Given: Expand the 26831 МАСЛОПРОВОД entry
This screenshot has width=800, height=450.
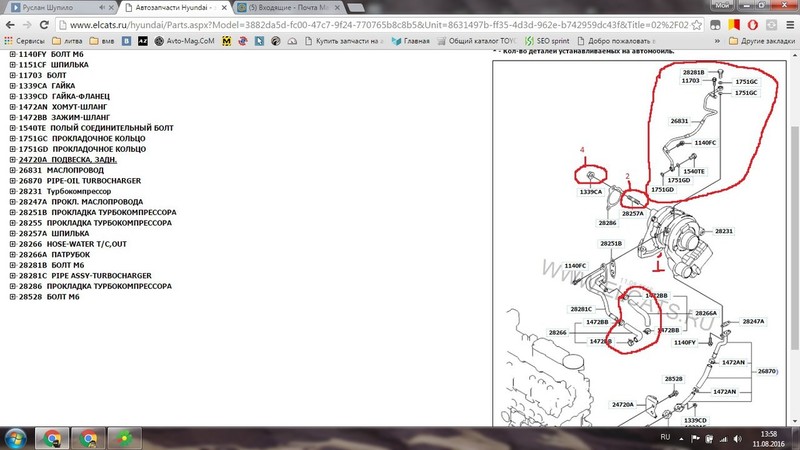Looking at the screenshot, I should 13,171.
